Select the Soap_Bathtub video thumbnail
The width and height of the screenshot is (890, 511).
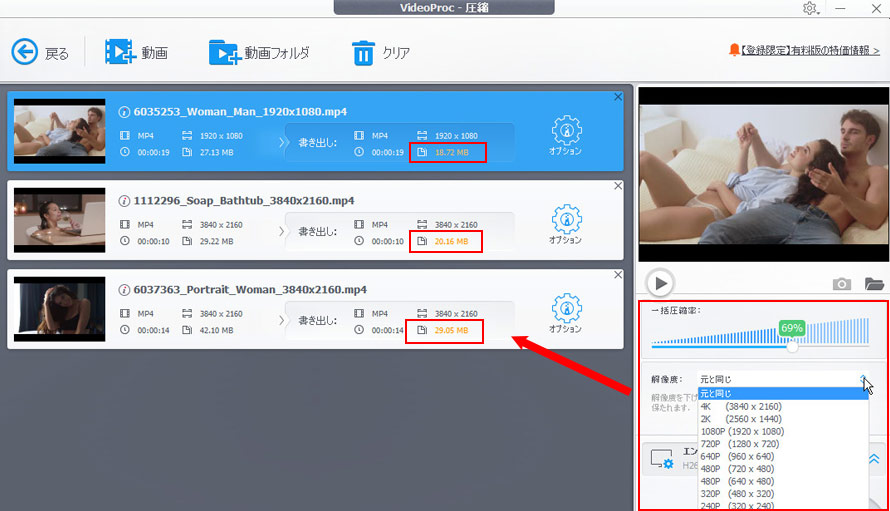60,220
